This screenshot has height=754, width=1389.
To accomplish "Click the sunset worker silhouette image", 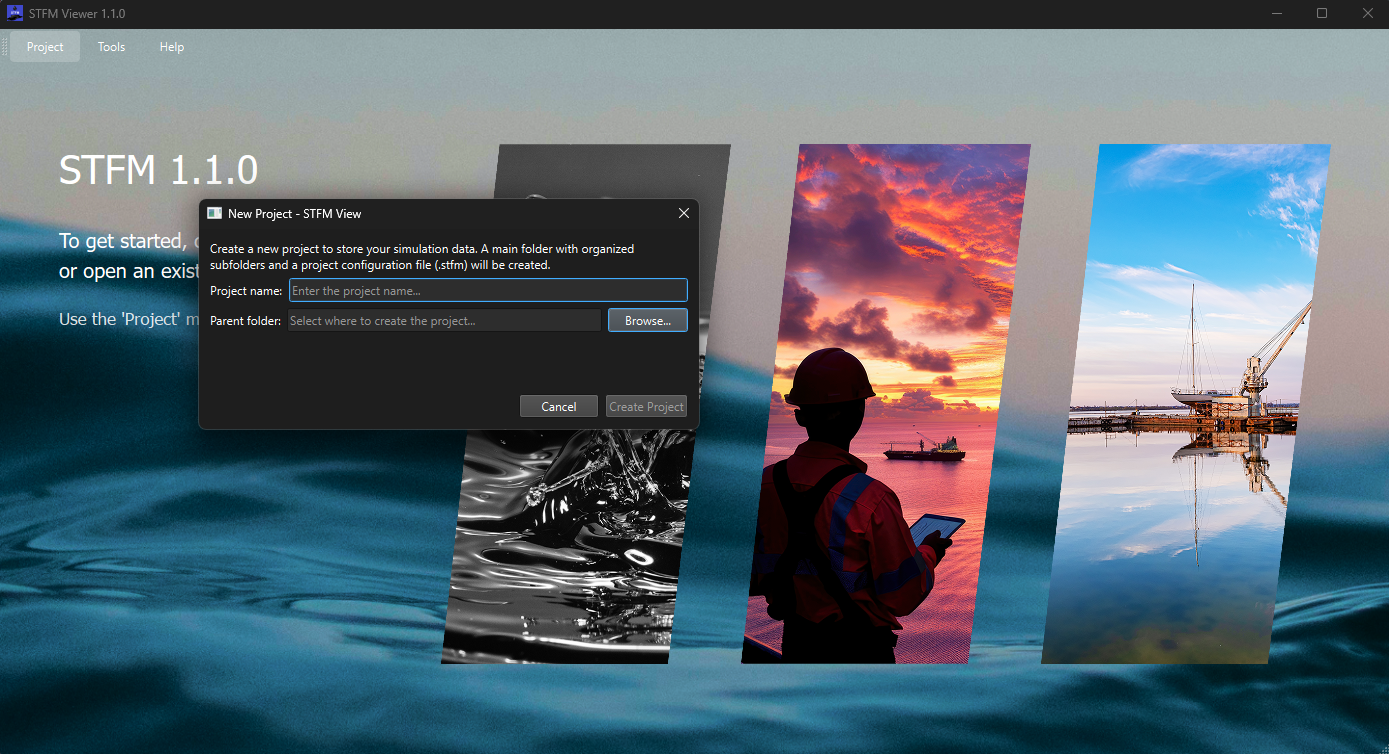I will [x=886, y=404].
